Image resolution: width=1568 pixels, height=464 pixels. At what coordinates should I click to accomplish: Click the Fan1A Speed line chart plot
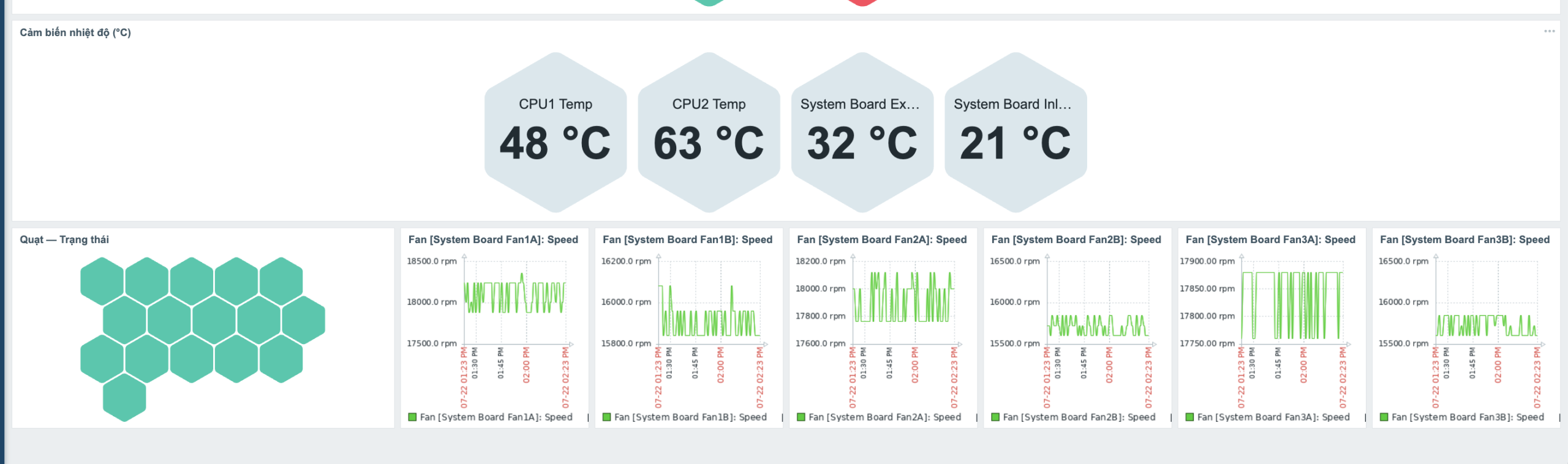(x=515, y=302)
